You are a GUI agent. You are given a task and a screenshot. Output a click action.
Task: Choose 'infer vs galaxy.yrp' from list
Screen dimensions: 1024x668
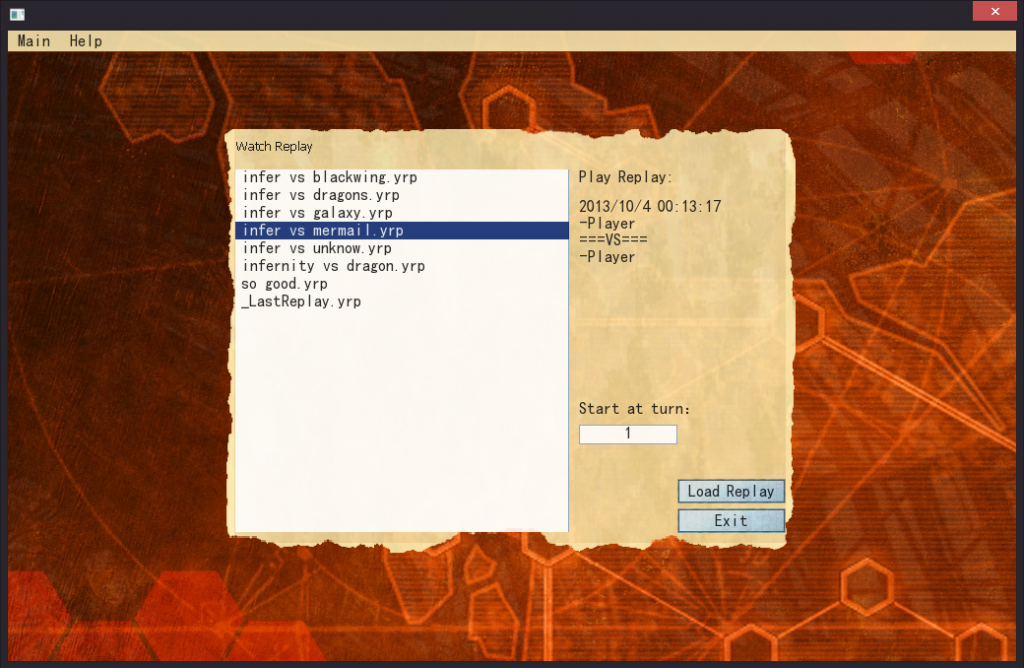(x=317, y=213)
